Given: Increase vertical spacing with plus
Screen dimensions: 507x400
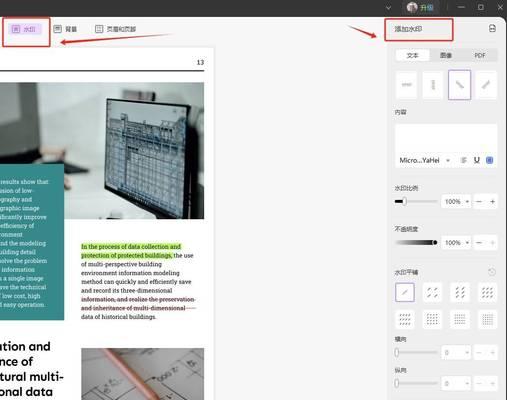Looking at the screenshot, I should tap(492, 383).
